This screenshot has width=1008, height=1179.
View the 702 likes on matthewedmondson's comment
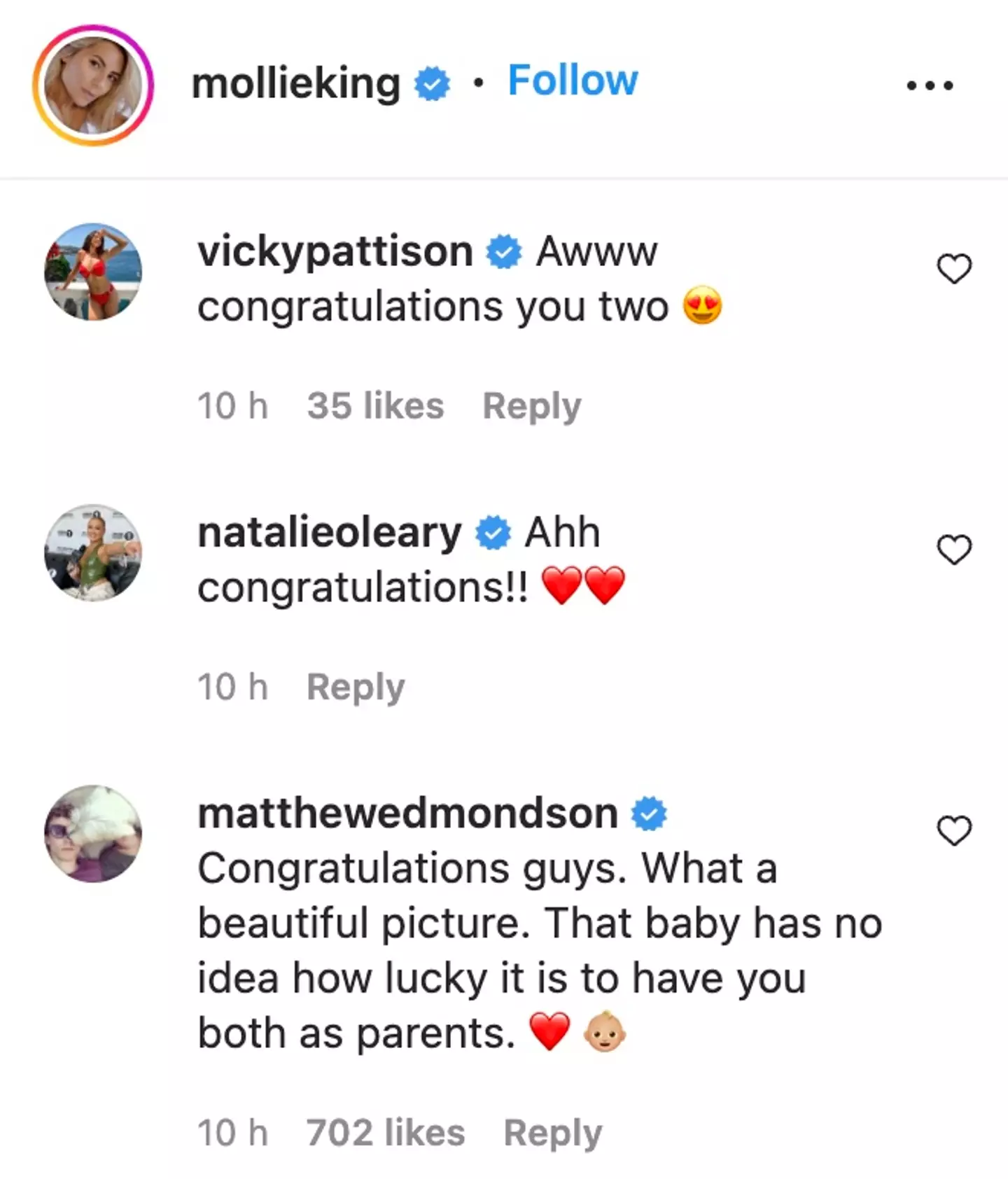point(385,1133)
